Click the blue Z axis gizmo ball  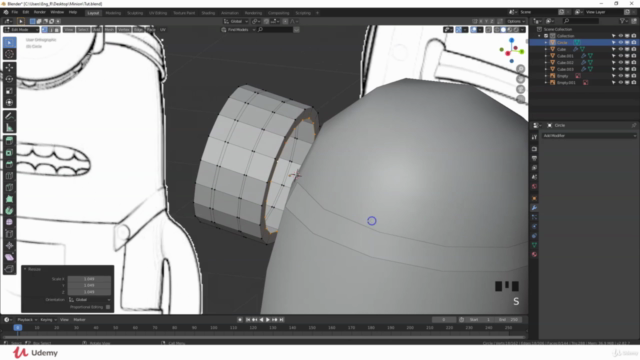pos(511,40)
